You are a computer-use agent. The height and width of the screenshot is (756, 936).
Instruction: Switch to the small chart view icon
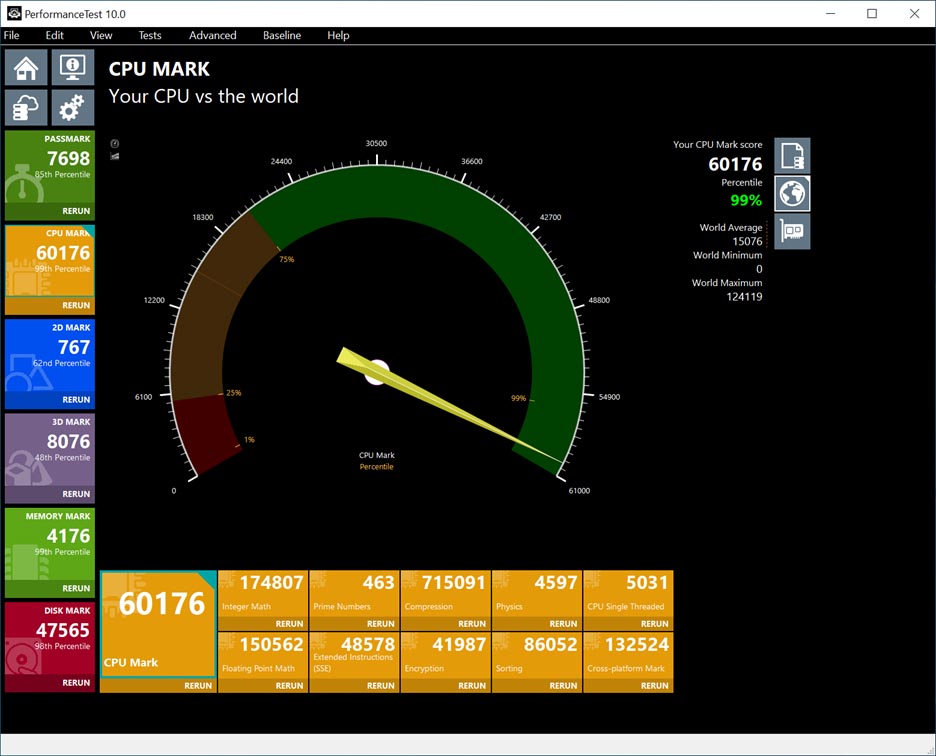click(115, 156)
